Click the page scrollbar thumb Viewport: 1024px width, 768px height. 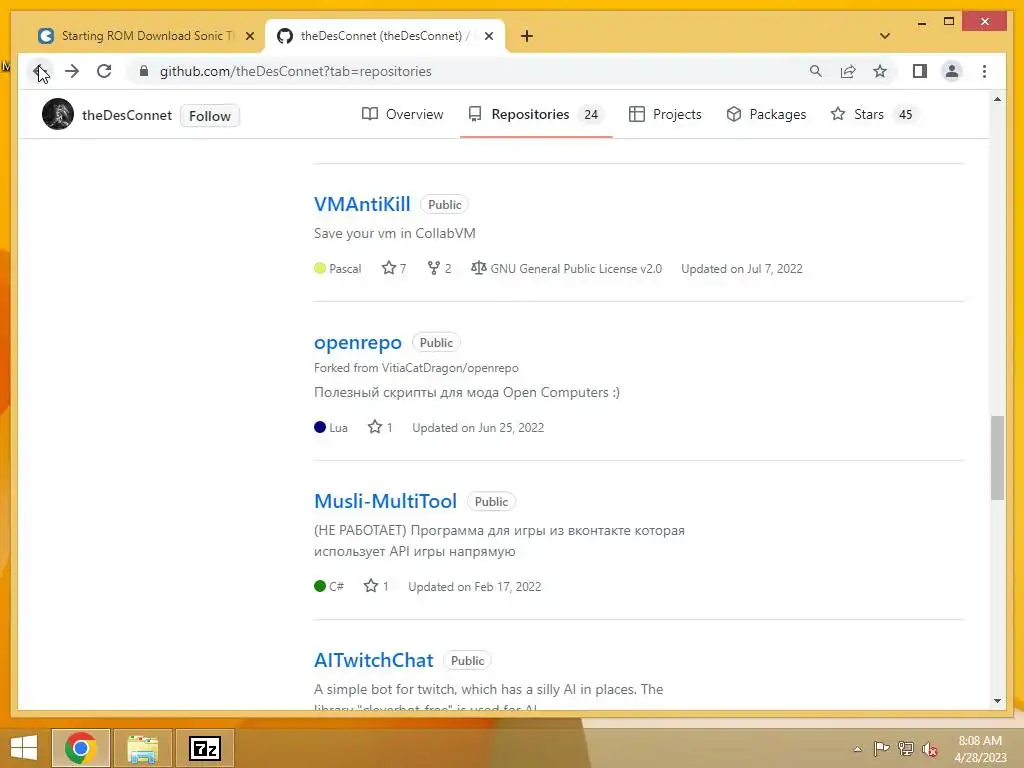[997, 457]
